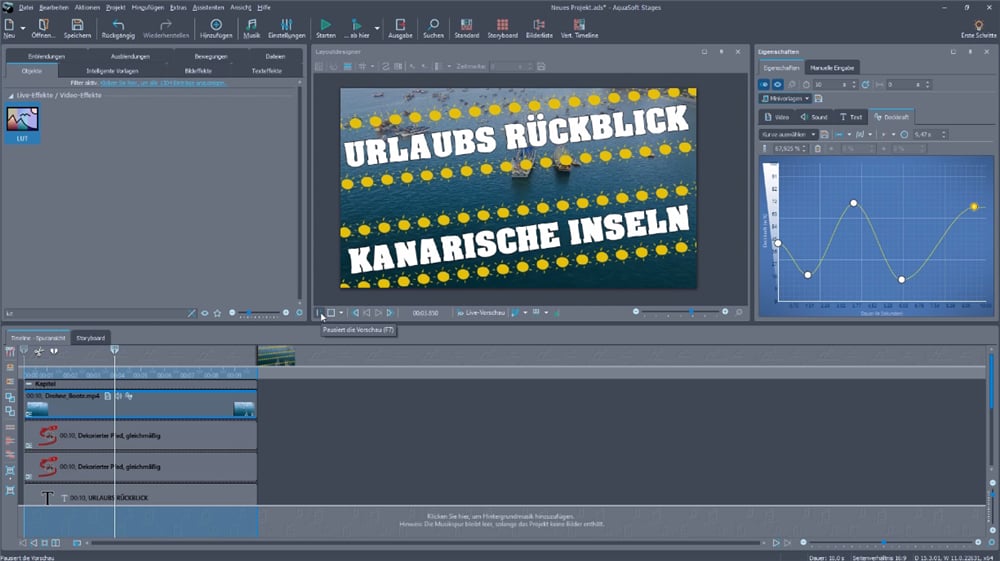Expand the Kurve auswählen dropdown
Screen dimensions: 1000x561
(x=789, y=134)
